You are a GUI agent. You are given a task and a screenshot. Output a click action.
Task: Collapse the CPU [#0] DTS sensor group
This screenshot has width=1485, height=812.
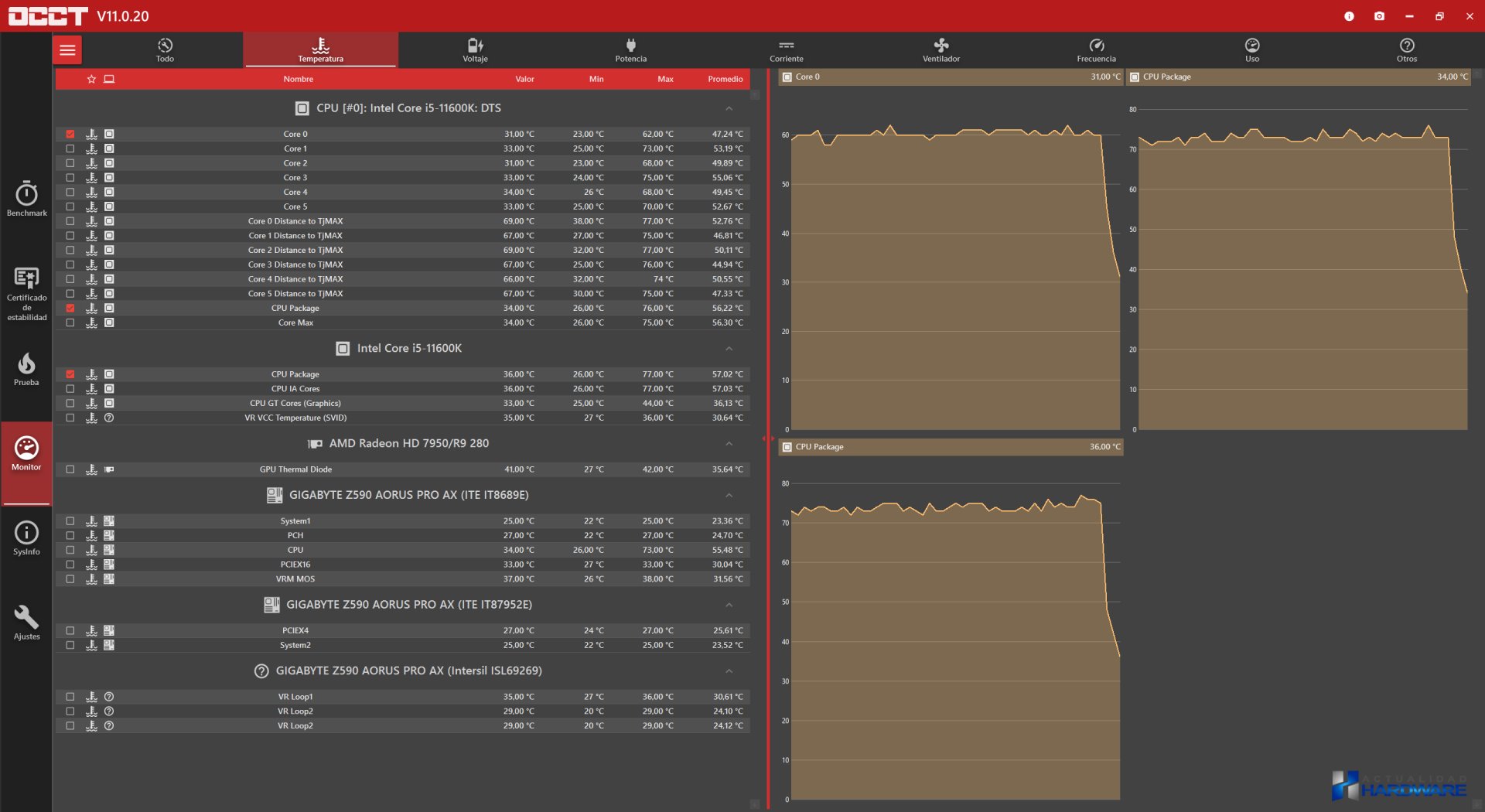pos(729,108)
